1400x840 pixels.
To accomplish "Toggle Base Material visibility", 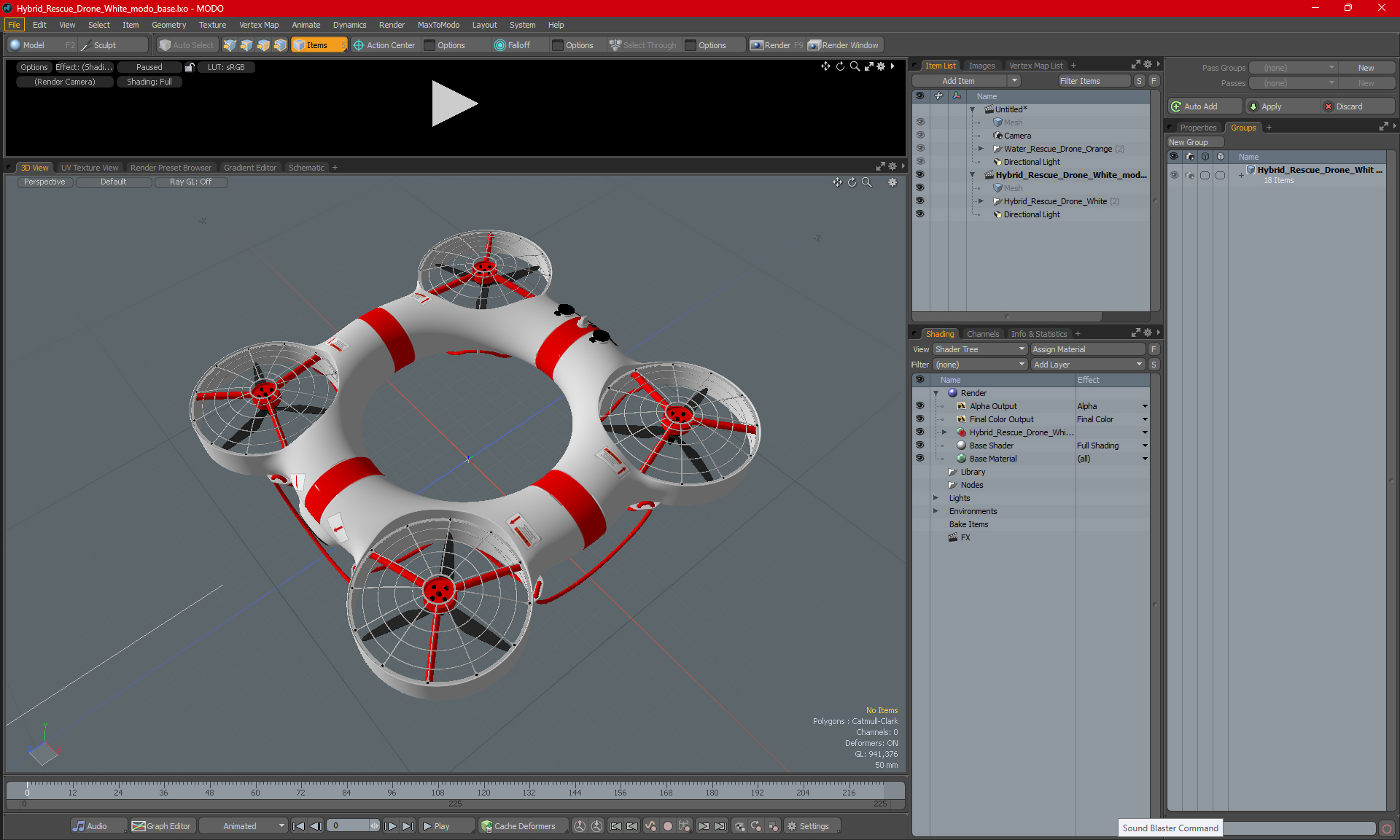I will click(x=919, y=459).
